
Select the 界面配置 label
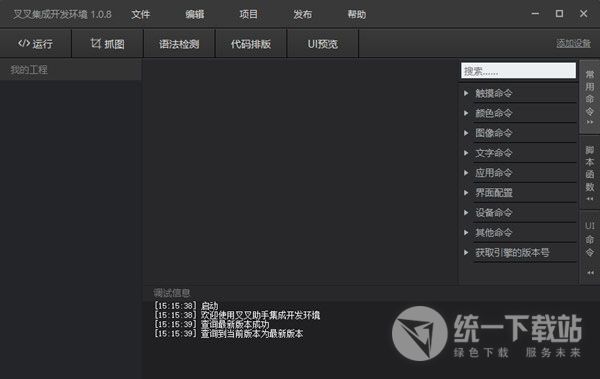tap(494, 193)
